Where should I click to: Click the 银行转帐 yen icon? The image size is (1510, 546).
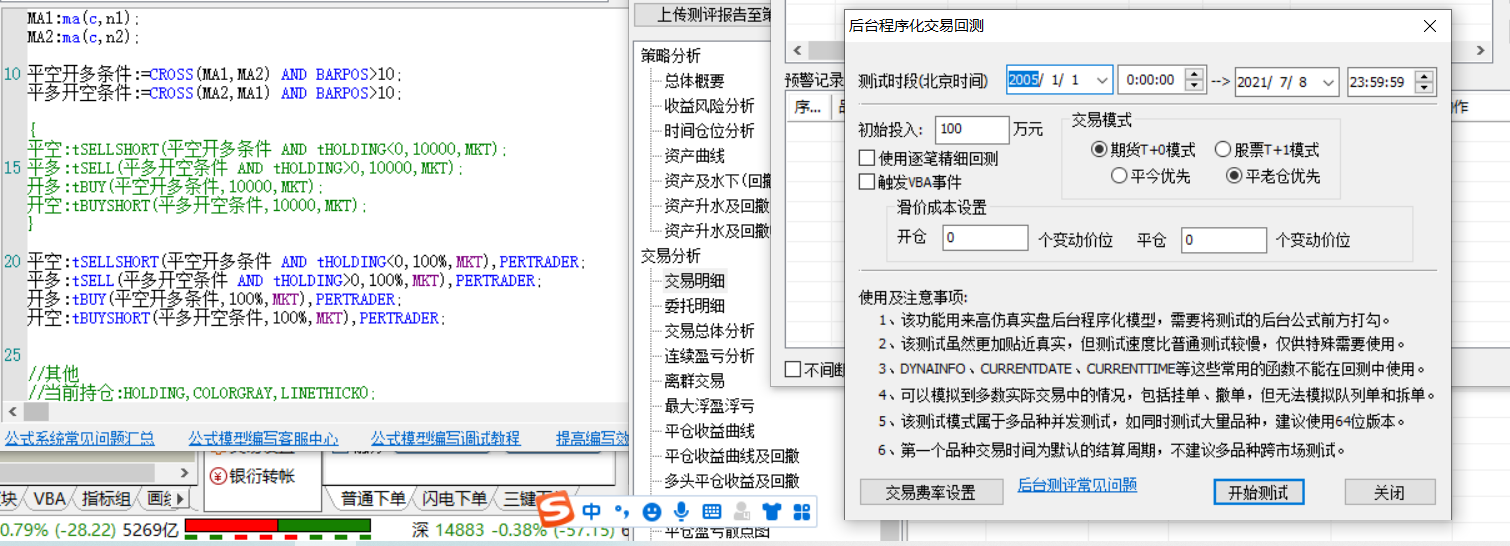point(219,476)
